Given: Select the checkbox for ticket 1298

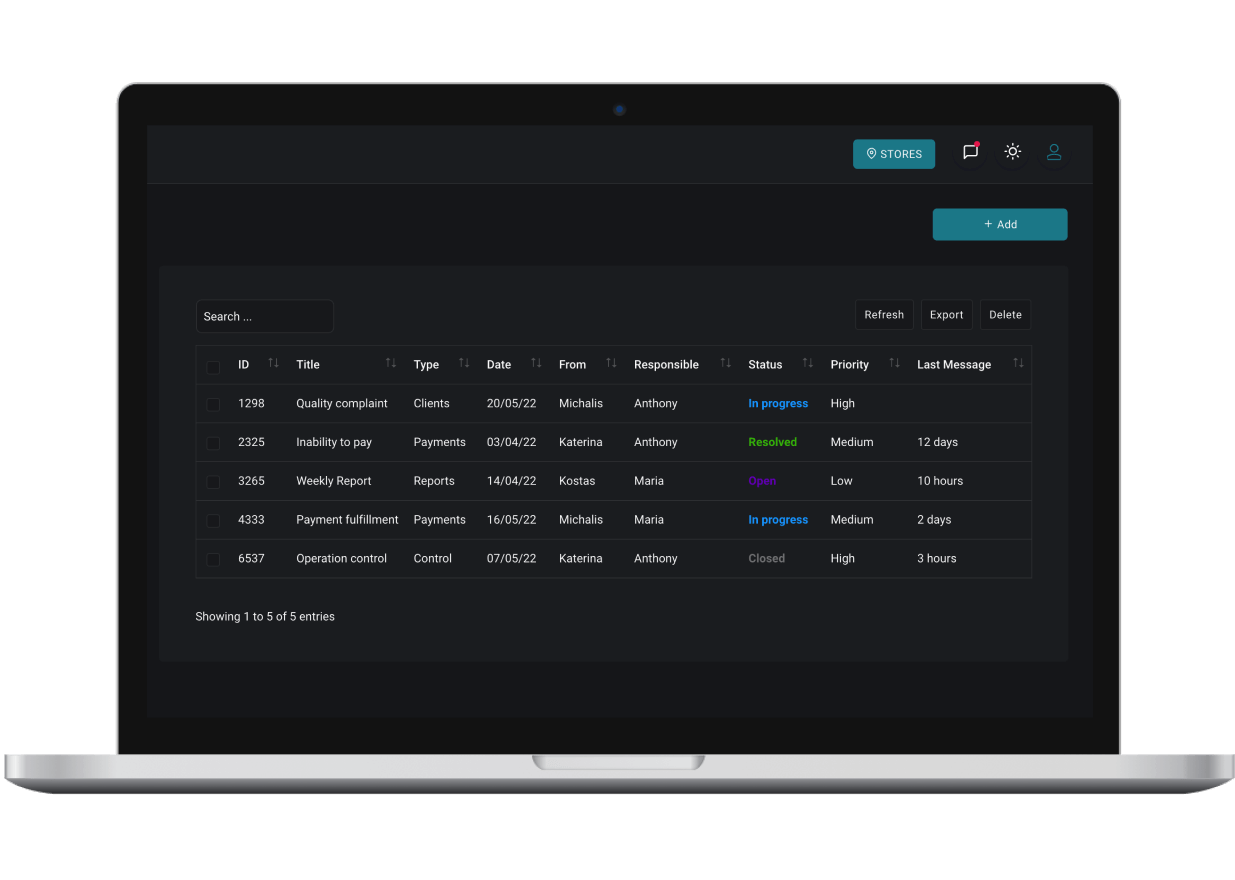Looking at the screenshot, I should pos(213,405).
